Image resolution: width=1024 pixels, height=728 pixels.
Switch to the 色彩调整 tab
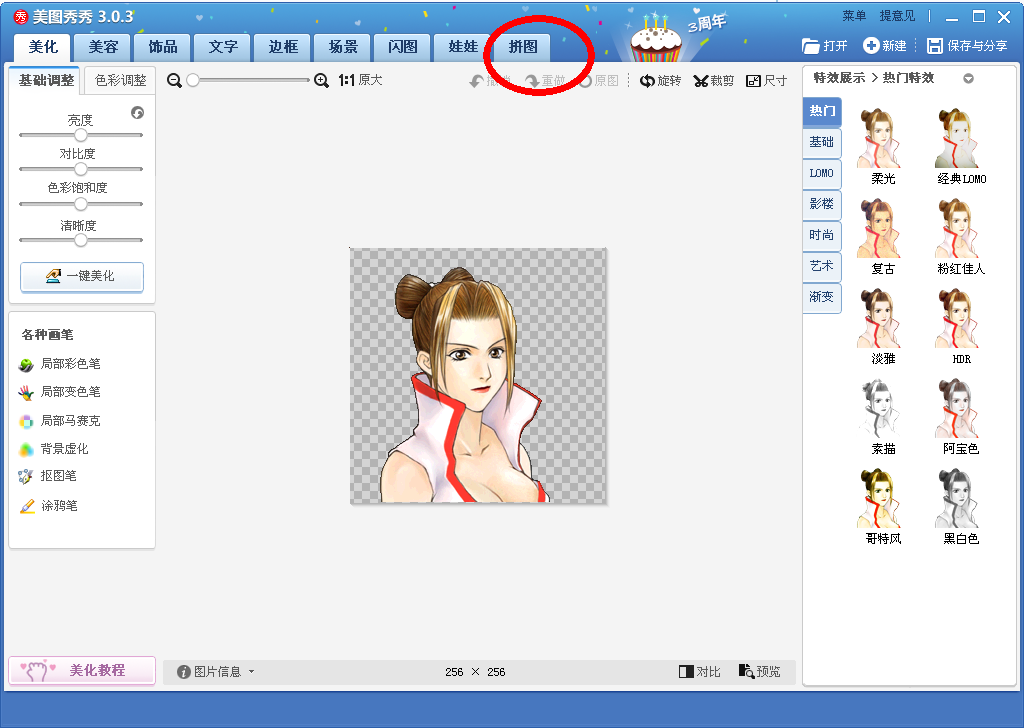(x=120, y=80)
